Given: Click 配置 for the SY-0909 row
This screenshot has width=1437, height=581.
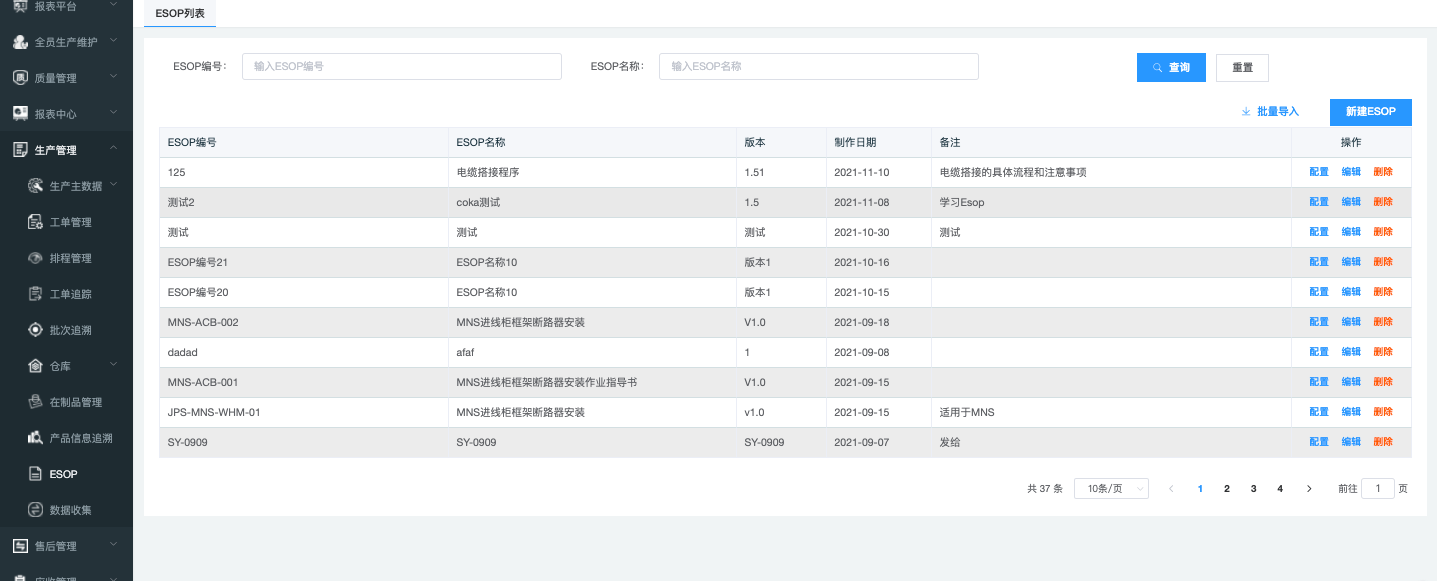Looking at the screenshot, I should tap(1319, 442).
